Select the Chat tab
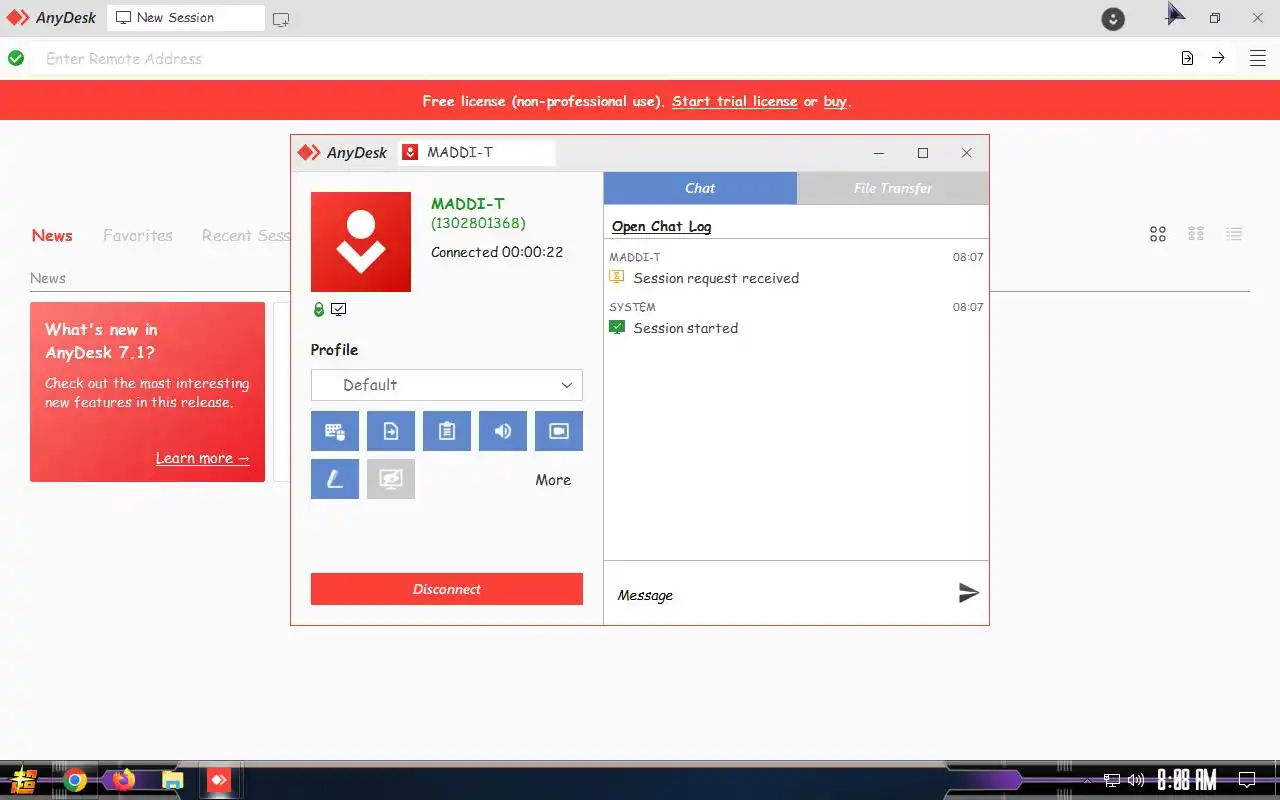The height and width of the screenshot is (800, 1280). pos(700,188)
